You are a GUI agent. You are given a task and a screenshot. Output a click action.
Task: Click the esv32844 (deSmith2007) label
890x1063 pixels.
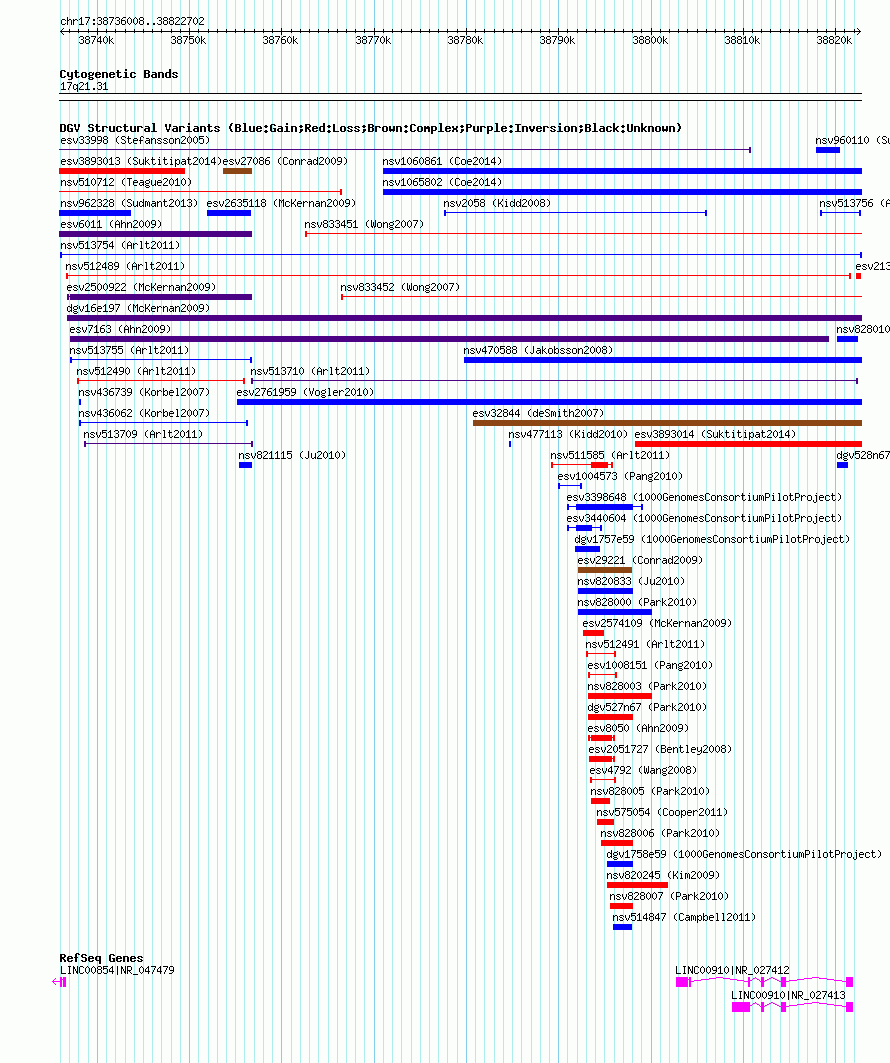coord(538,414)
